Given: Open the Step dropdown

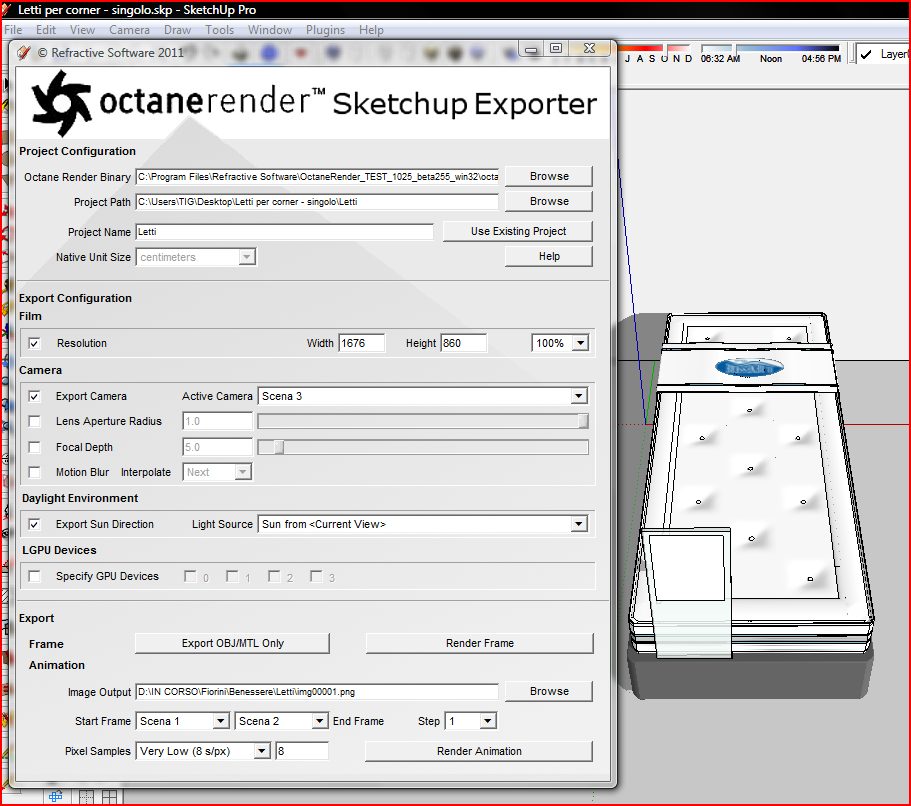Looking at the screenshot, I should (471, 721).
